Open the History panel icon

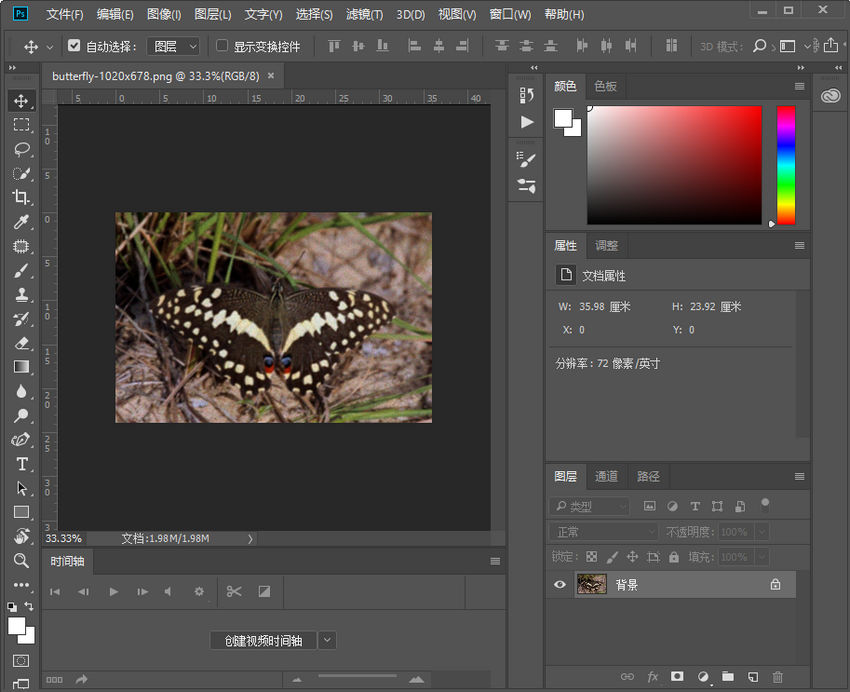point(526,95)
